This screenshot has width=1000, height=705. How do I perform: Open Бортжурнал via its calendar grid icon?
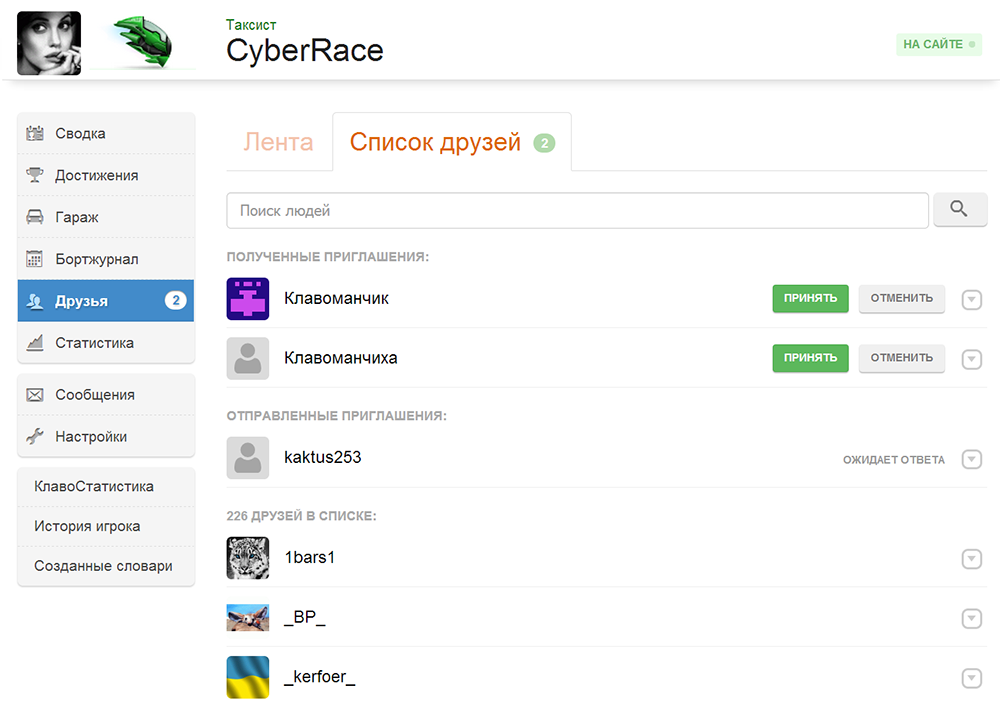coord(35,260)
